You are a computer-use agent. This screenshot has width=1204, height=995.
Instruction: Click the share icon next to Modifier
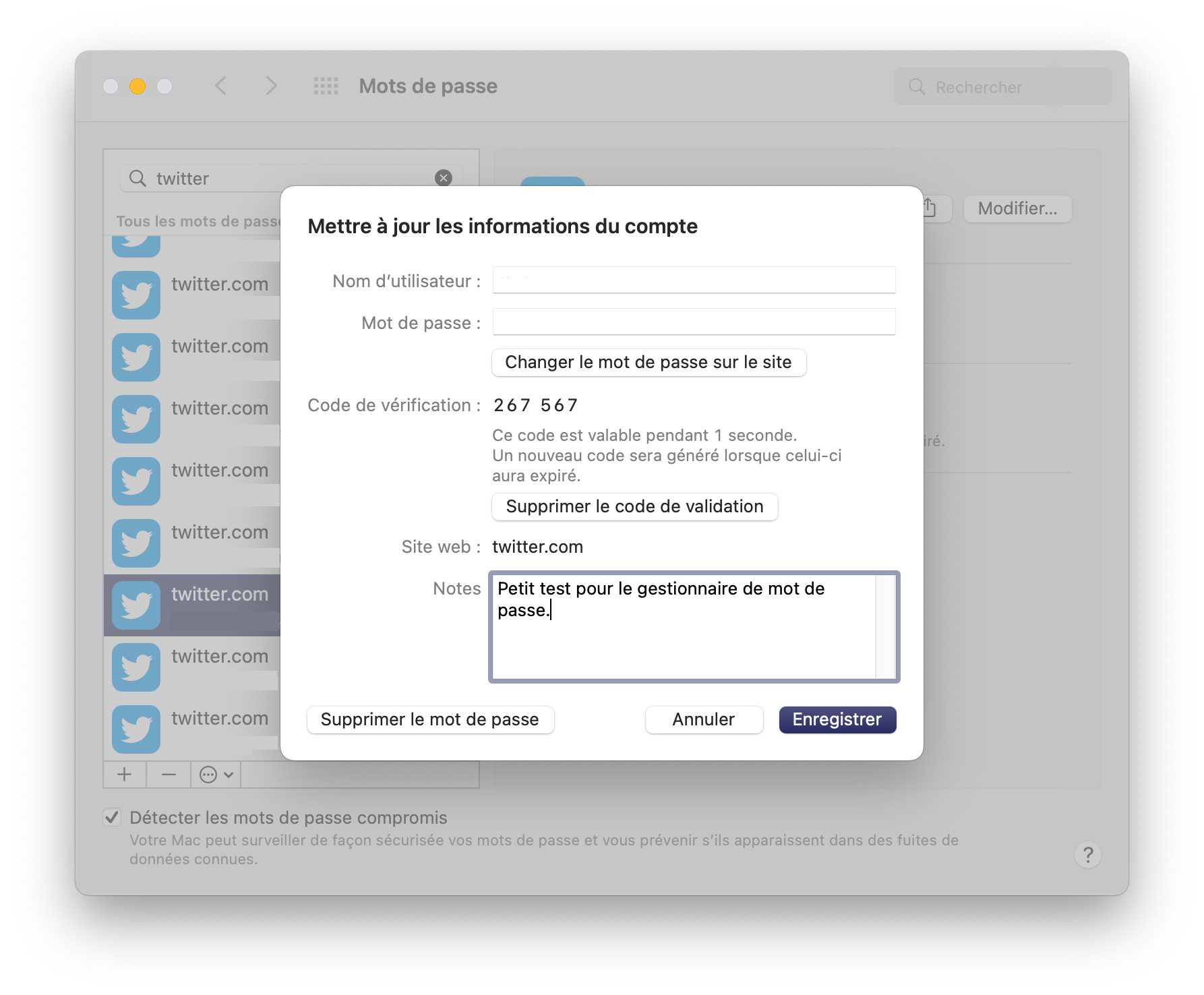click(930, 208)
